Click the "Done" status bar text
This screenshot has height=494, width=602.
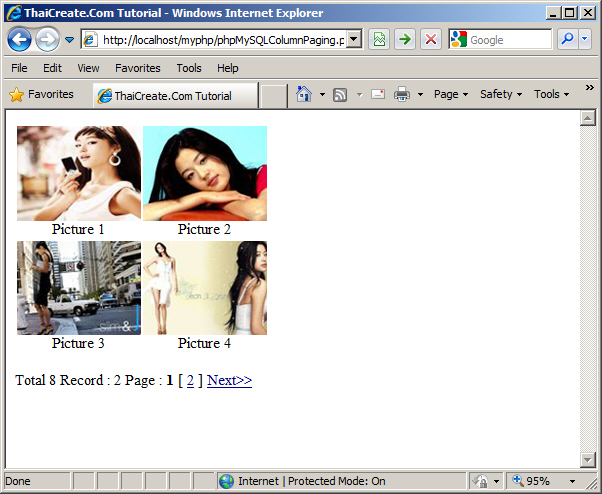pyautogui.click(x=18, y=481)
